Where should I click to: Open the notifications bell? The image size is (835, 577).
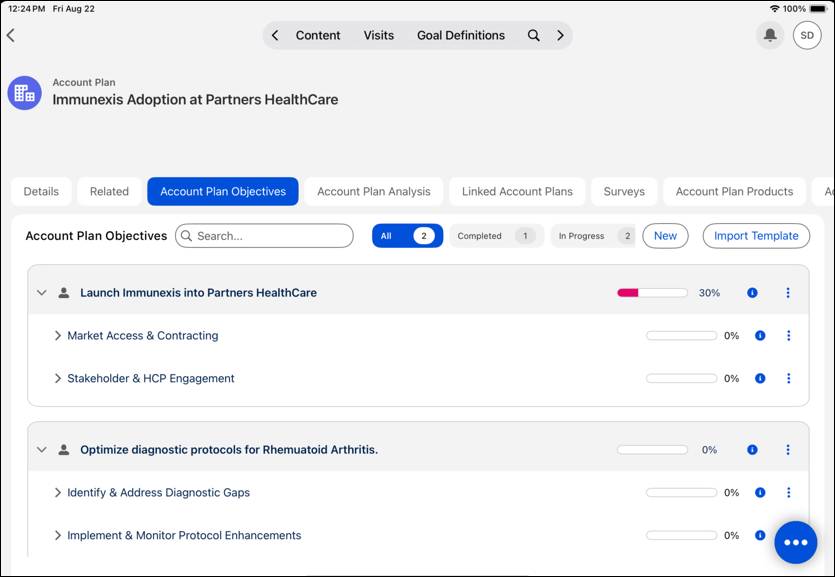pos(769,35)
